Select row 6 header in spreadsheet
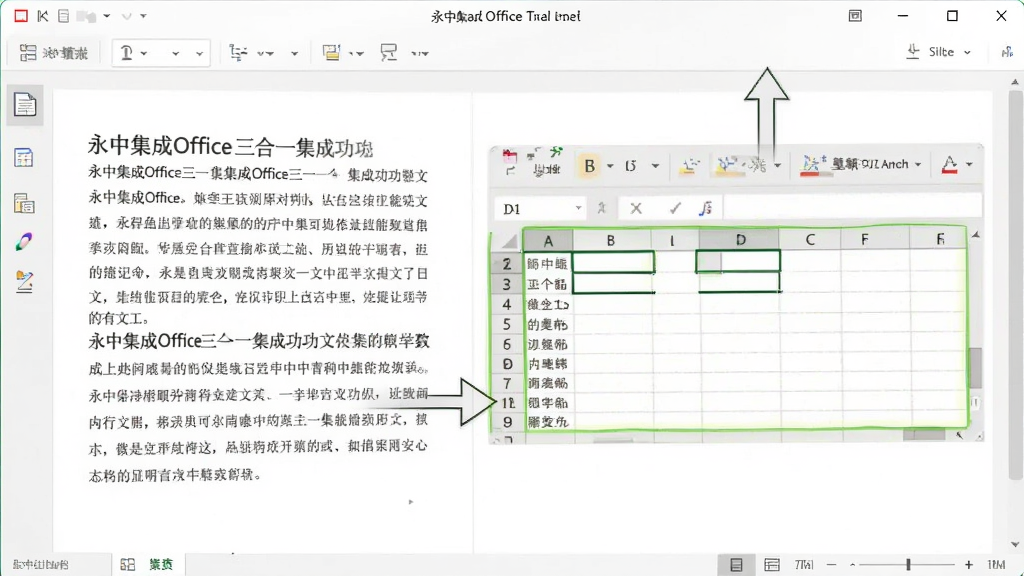The width and height of the screenshot is (1024, 576). pyautogui.click(x=507, y=344)
